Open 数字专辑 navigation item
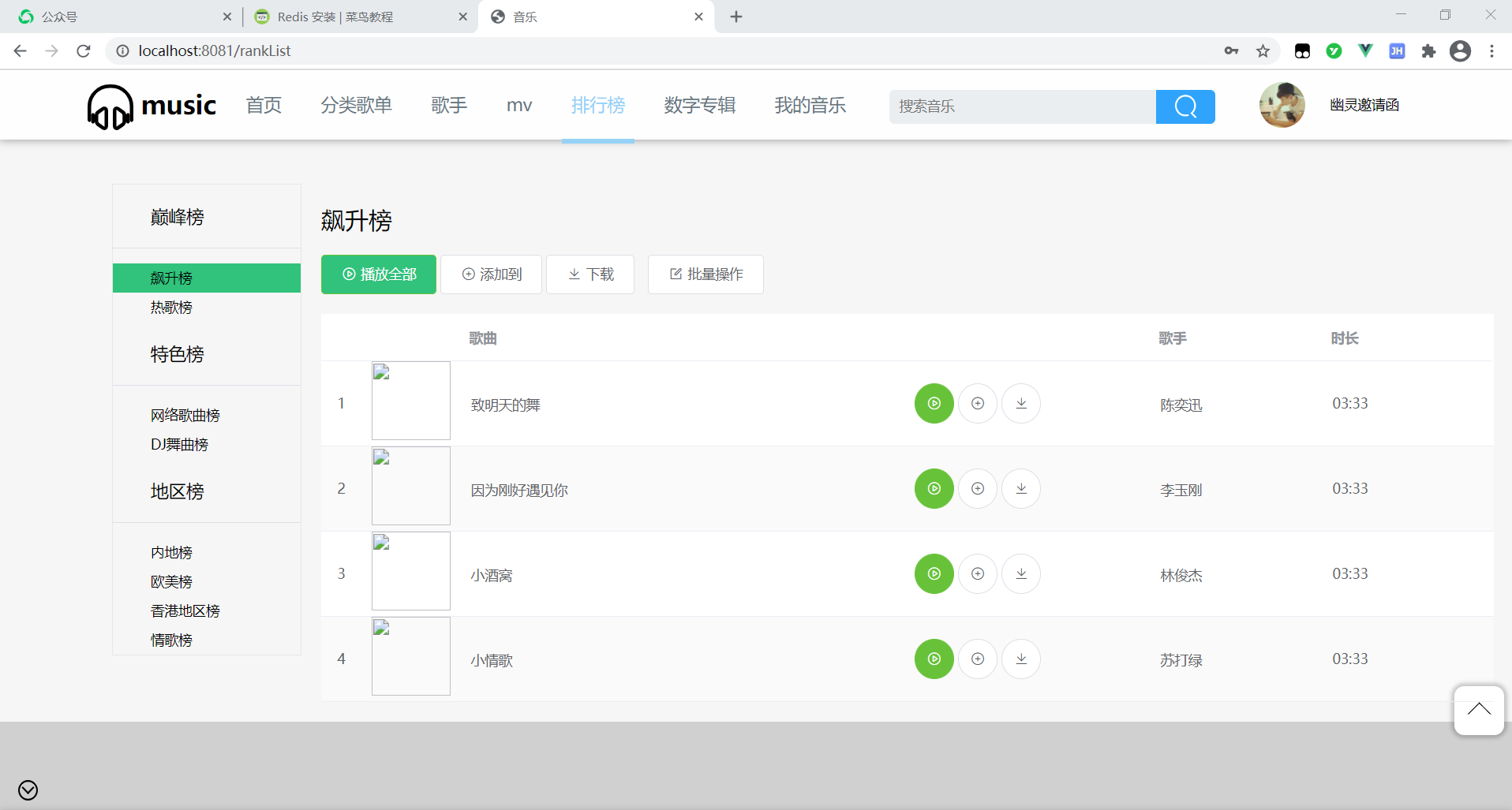 point(700,105)
